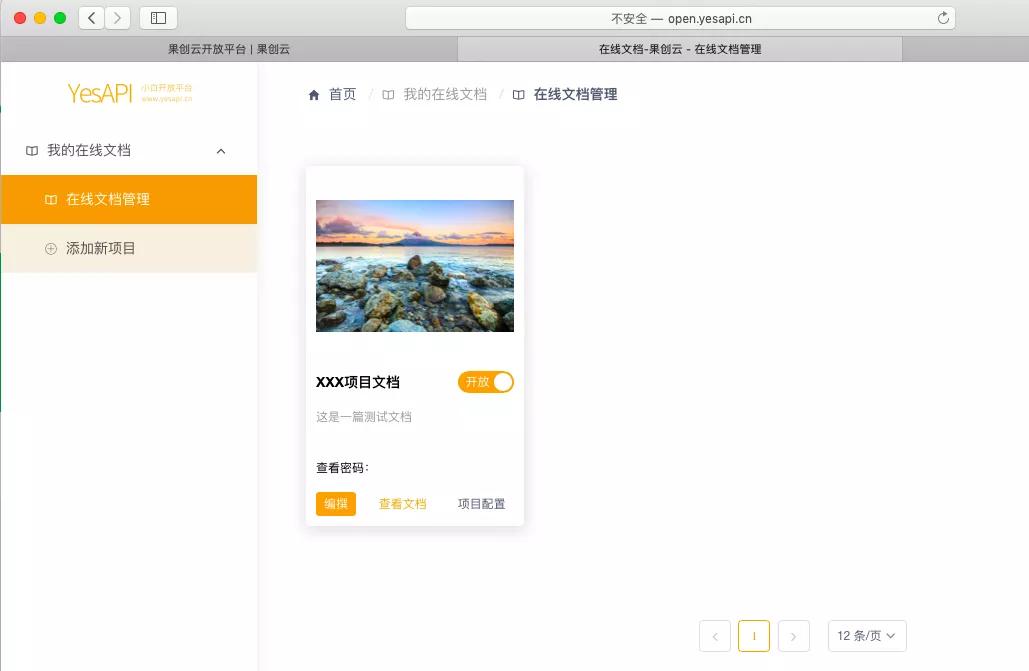Select the book icon next to sidebar 我的在线文档
This screenshot has height=671, width=1029.
[x=31, y=150]
